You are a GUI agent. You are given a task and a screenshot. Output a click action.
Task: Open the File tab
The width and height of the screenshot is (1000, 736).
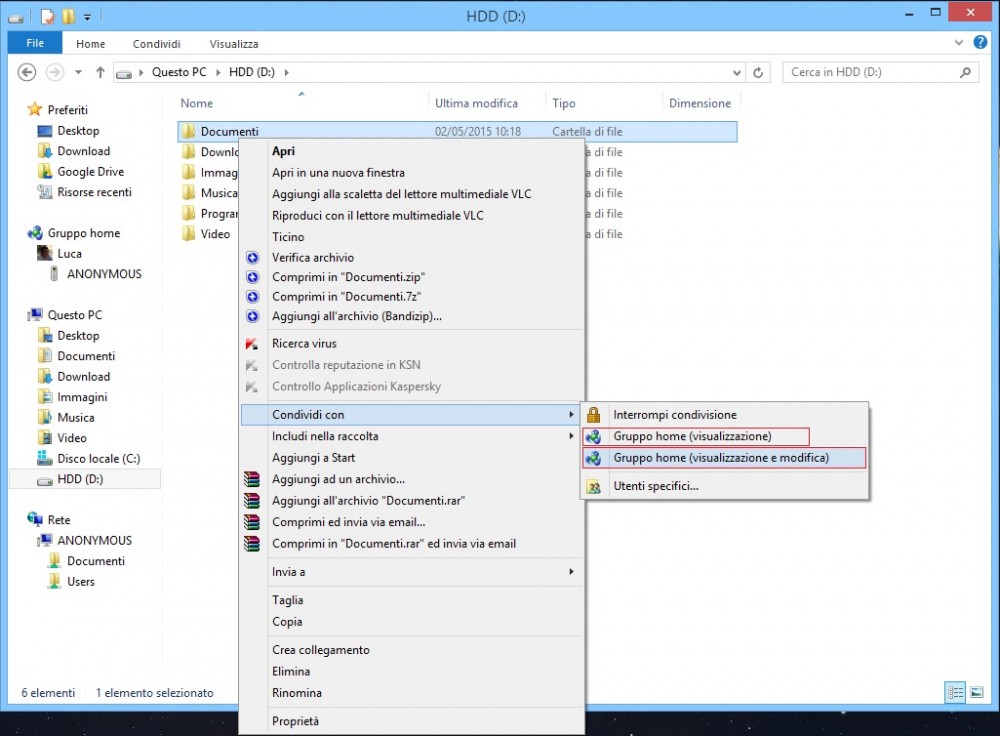click(35, 44)
